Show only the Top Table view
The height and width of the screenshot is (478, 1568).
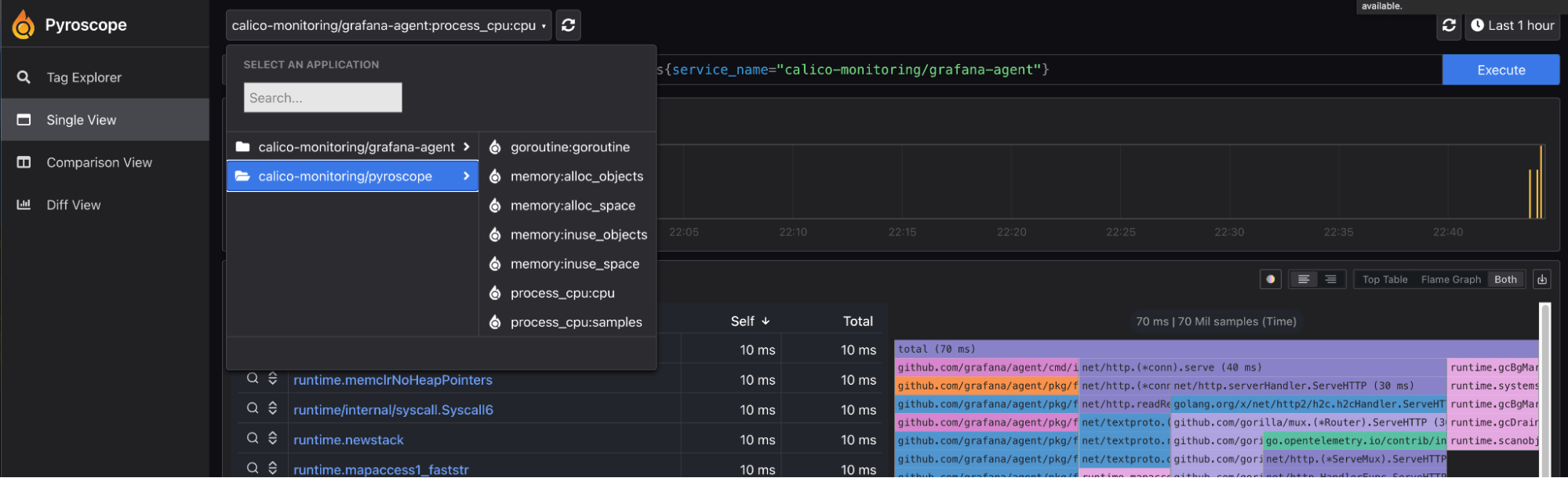(x=1384, y=279)
